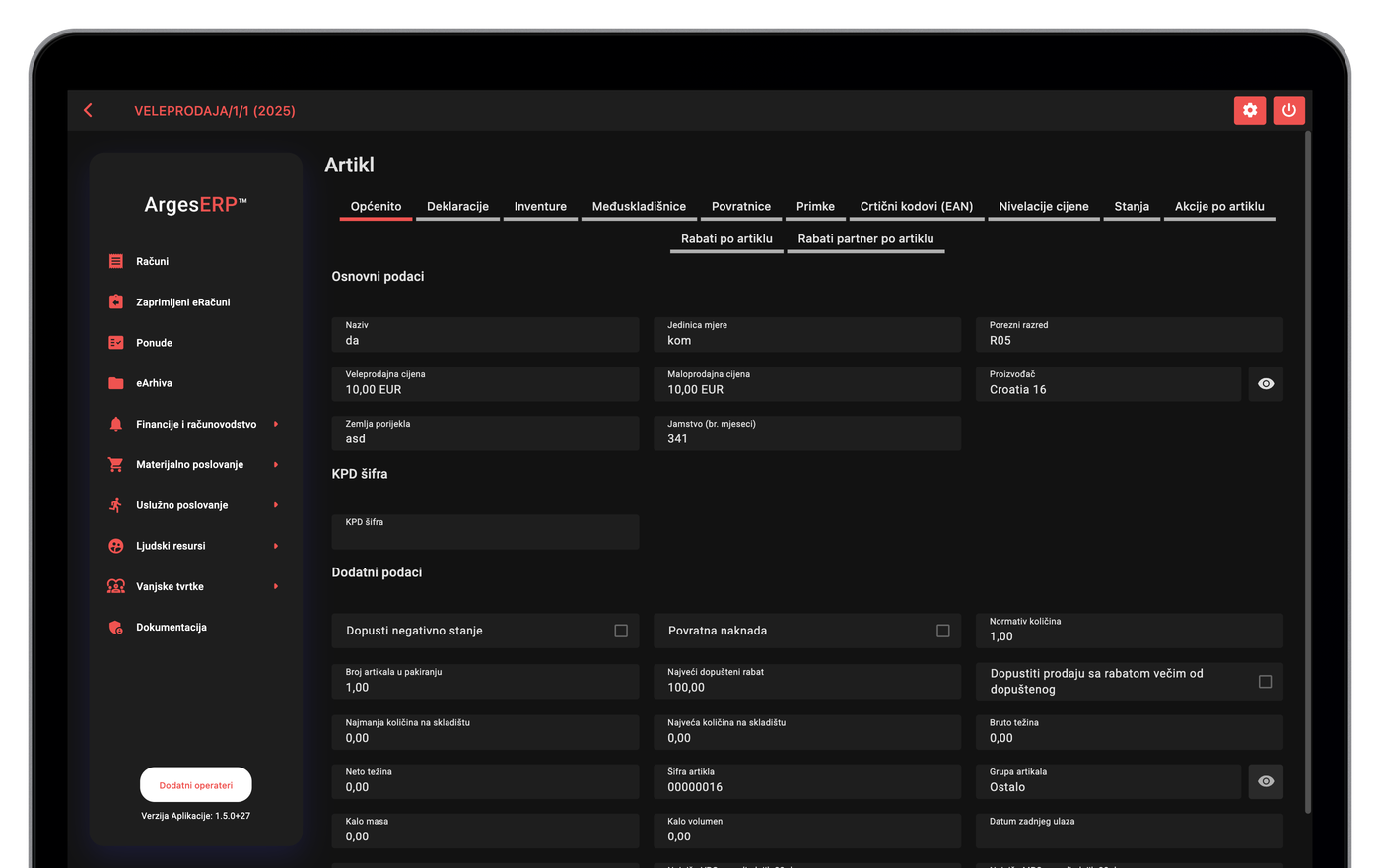Click the Jedinica mjere field
The width and height of the screenshot is (1380, 868).
(x=807, y=334)
